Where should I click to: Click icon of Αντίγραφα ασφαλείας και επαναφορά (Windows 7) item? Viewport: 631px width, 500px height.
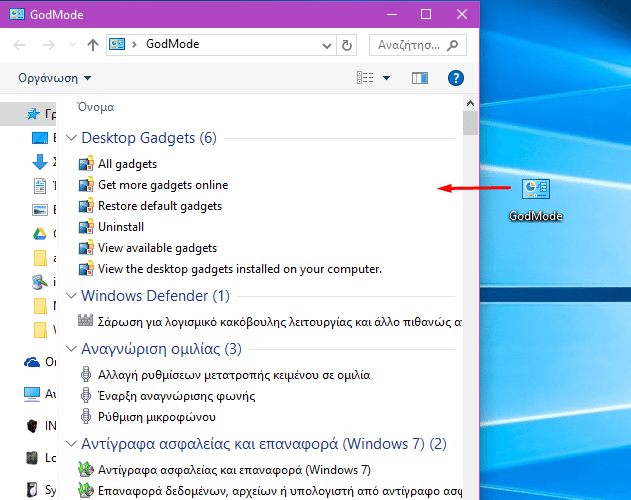86,469
